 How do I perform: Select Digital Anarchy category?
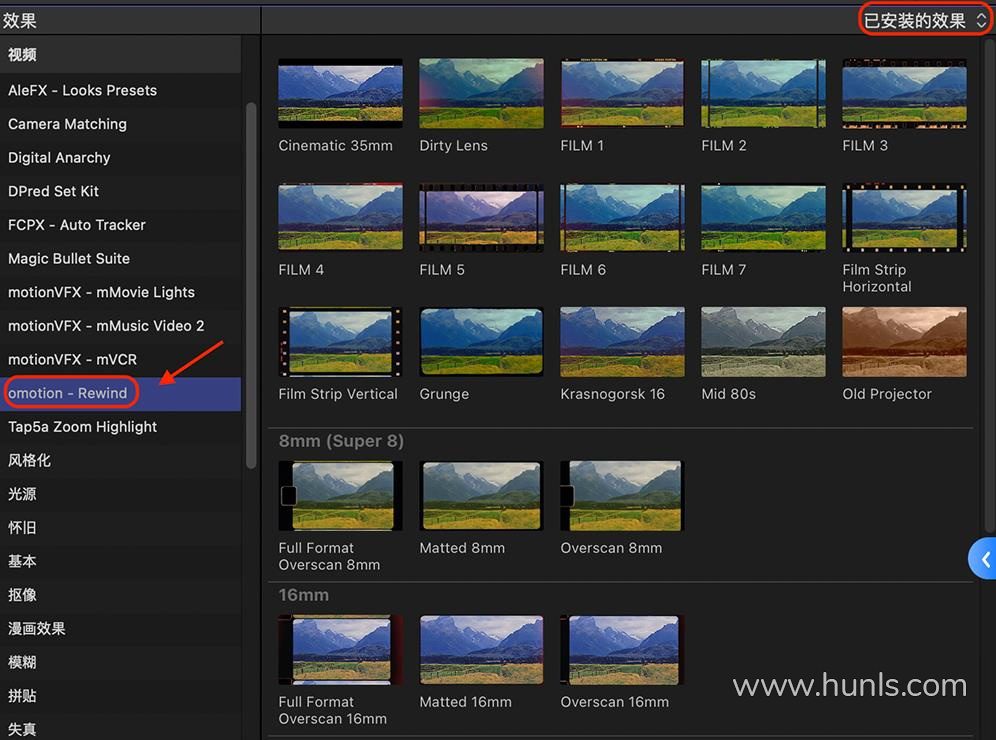pos(121,158)
